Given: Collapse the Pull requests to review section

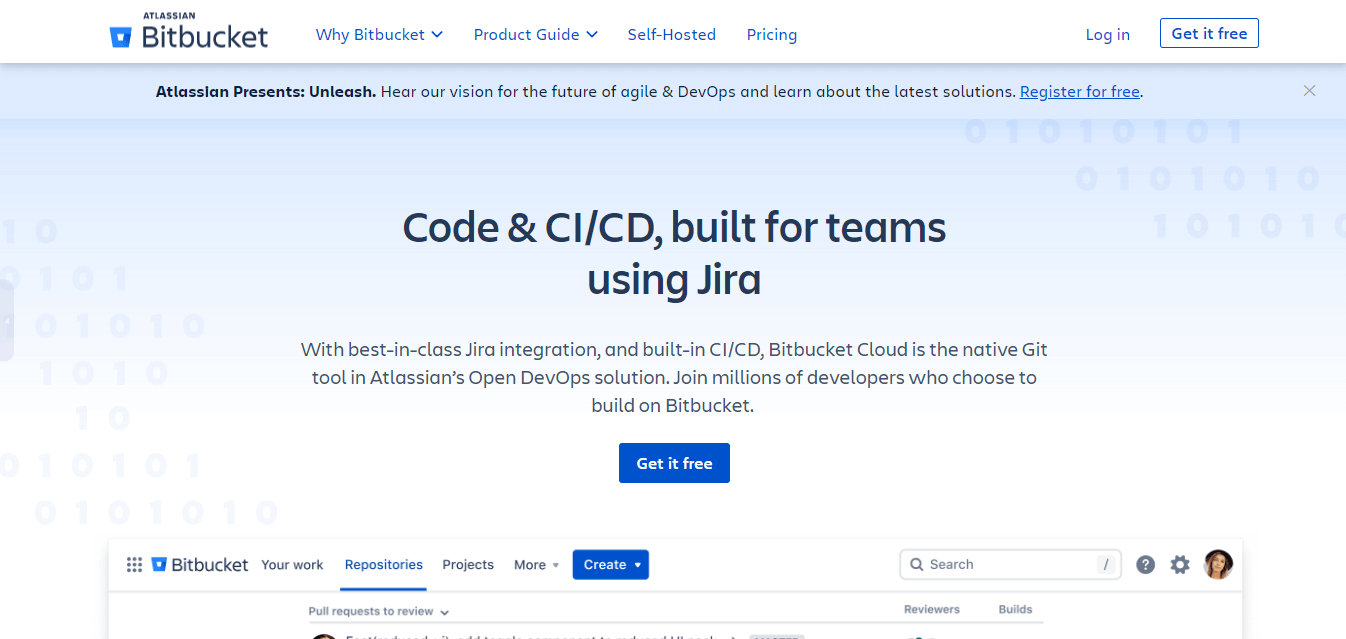Looking at the screenshot, I should pos(379,611).
